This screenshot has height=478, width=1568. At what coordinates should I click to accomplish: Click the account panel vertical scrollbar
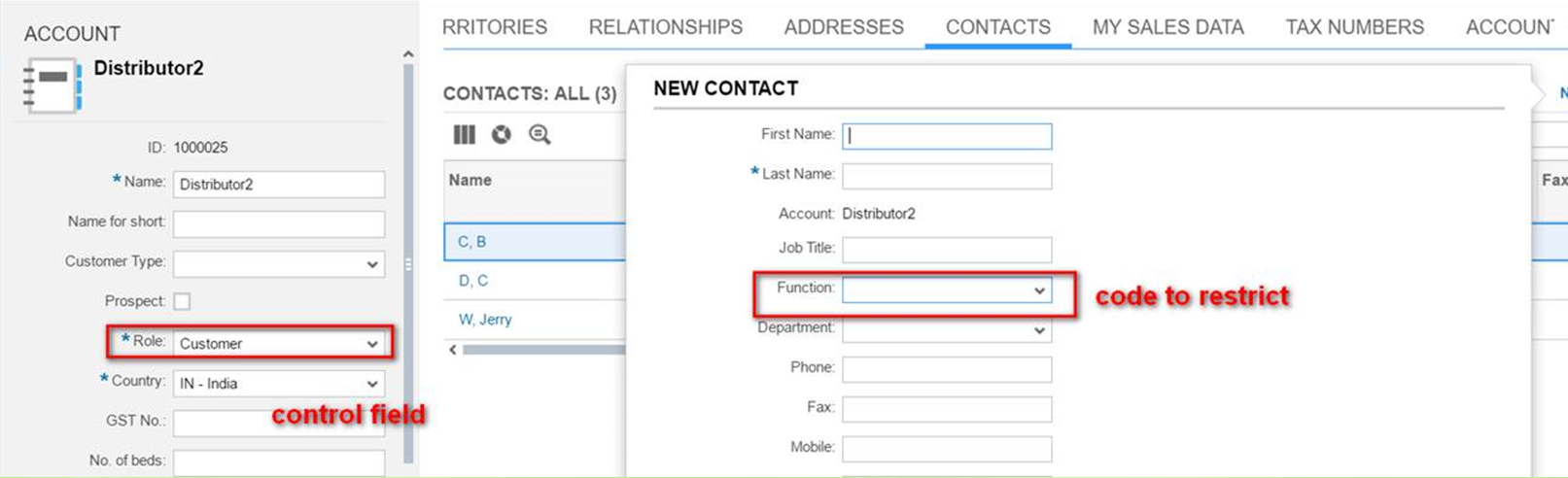[x=408, y=262]
